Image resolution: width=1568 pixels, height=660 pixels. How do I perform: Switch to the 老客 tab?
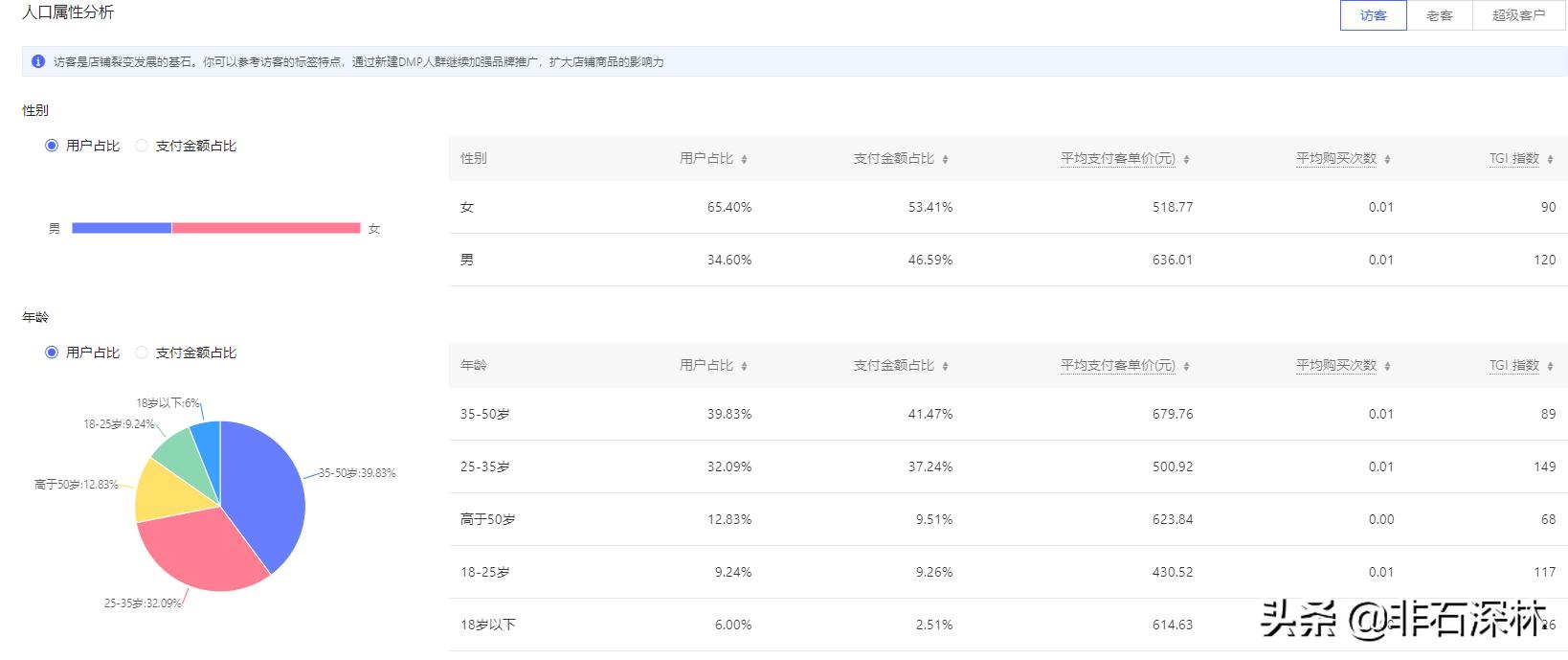(1439, 15)
